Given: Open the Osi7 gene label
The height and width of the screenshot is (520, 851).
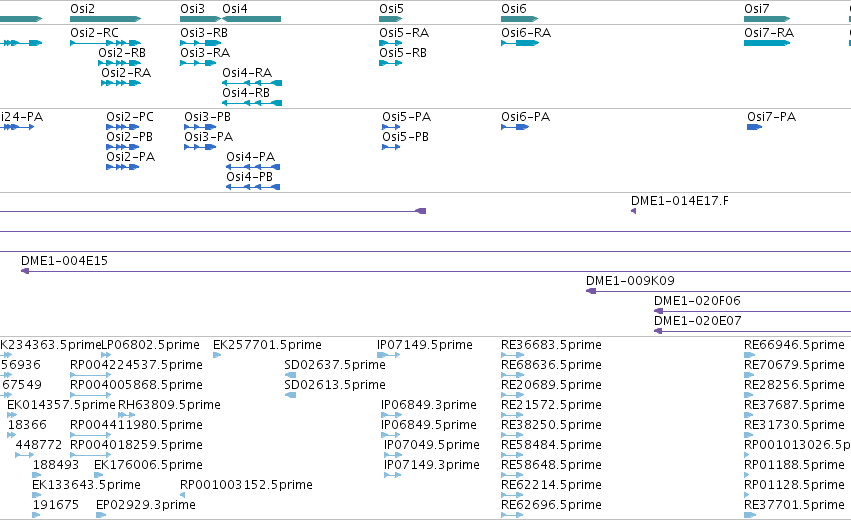Looking at the screenshot, I should click(757, 9).
